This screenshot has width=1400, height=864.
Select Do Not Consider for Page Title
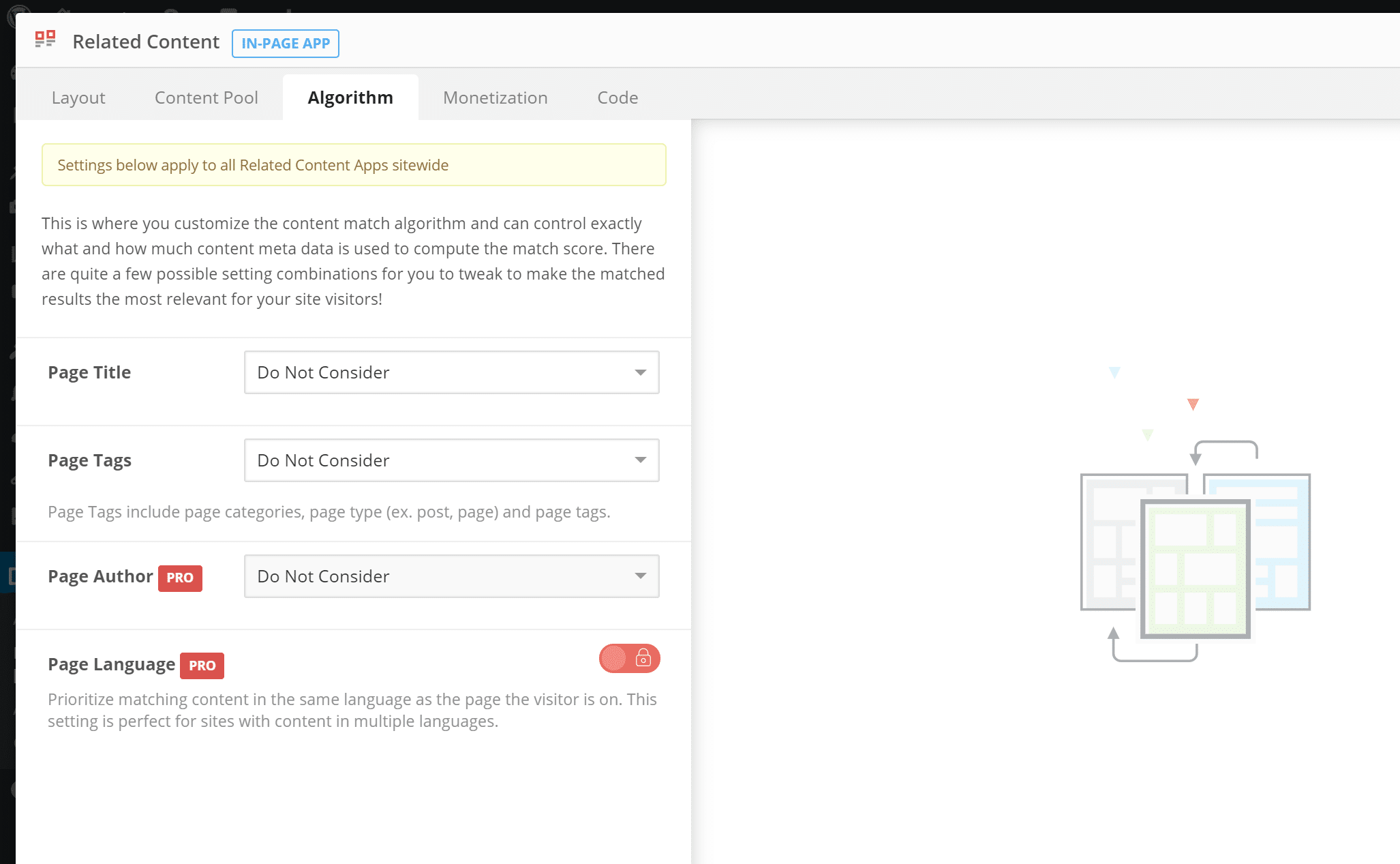(x=451, y=372)
